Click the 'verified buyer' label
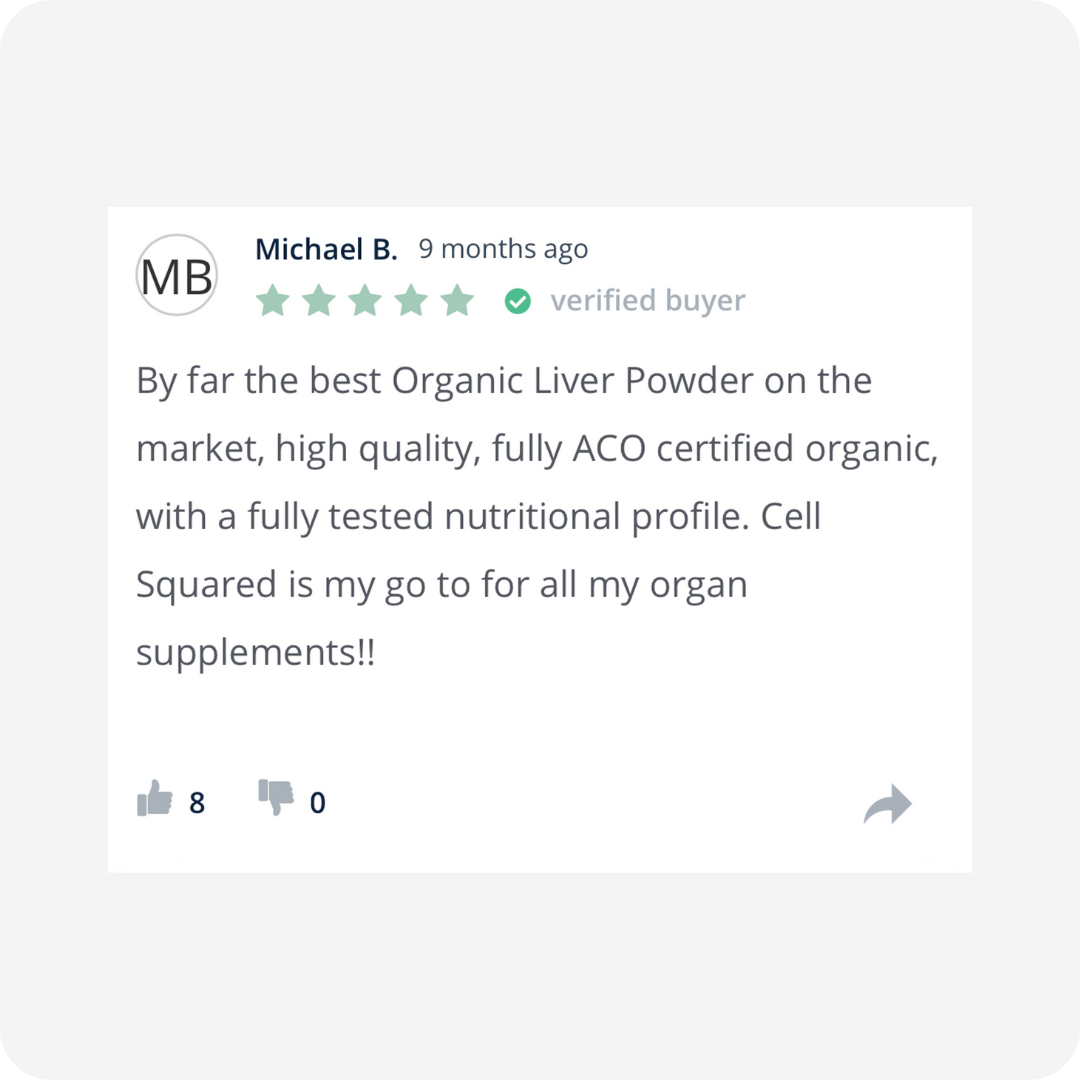 (x=647, y=301)
